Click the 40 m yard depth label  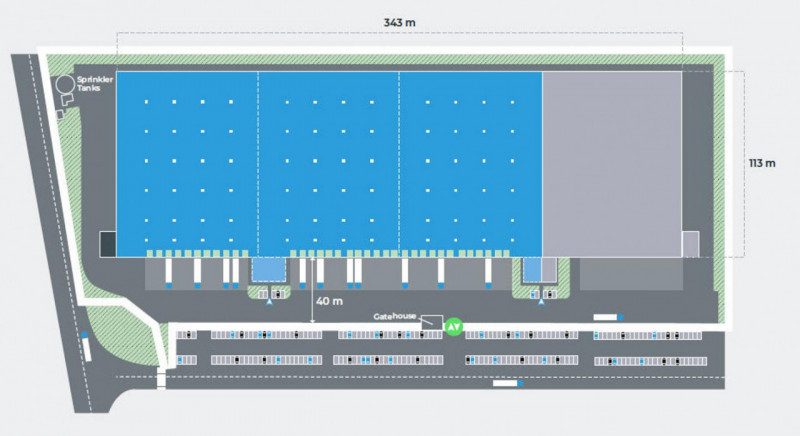point(330,301)
